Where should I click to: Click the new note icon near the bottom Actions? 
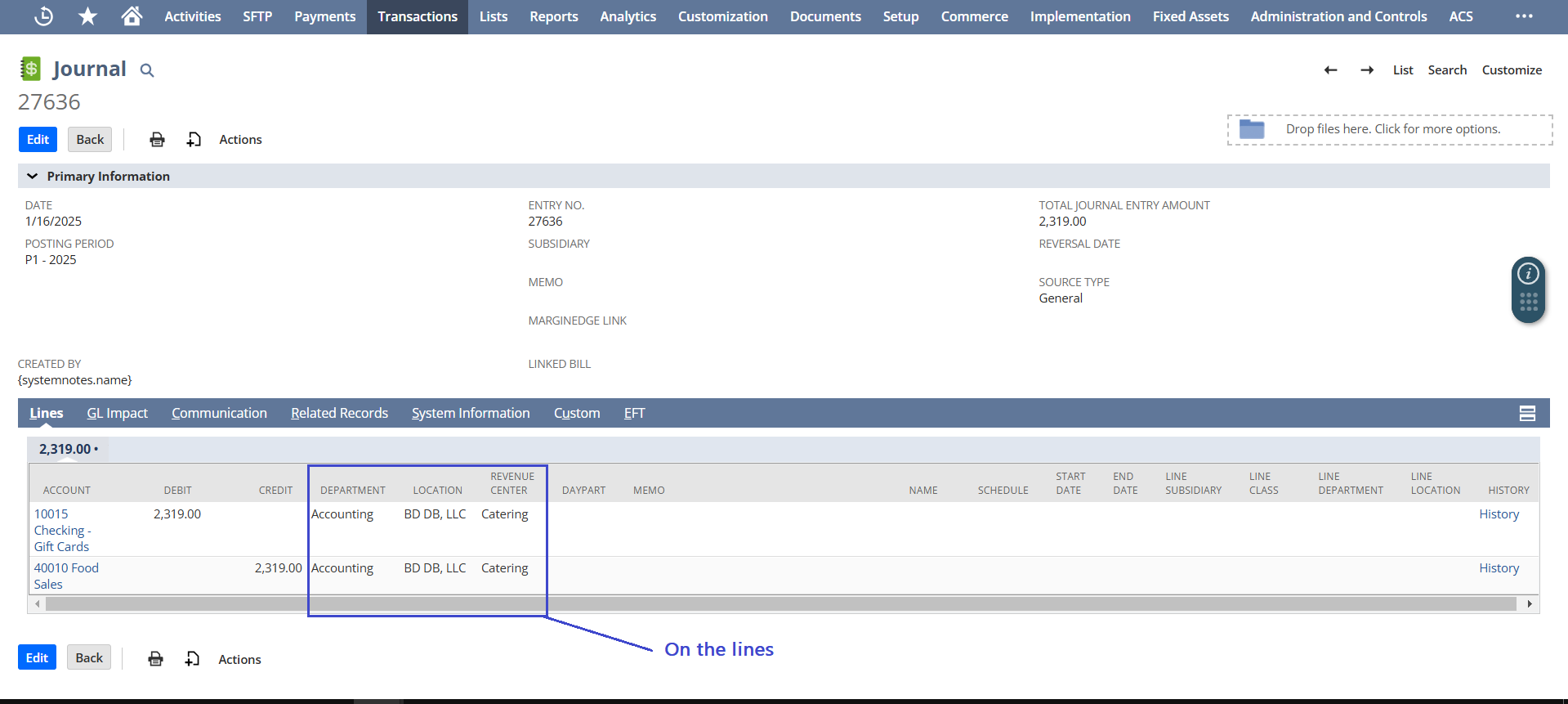pyautogui.click(x=192, y=659)
